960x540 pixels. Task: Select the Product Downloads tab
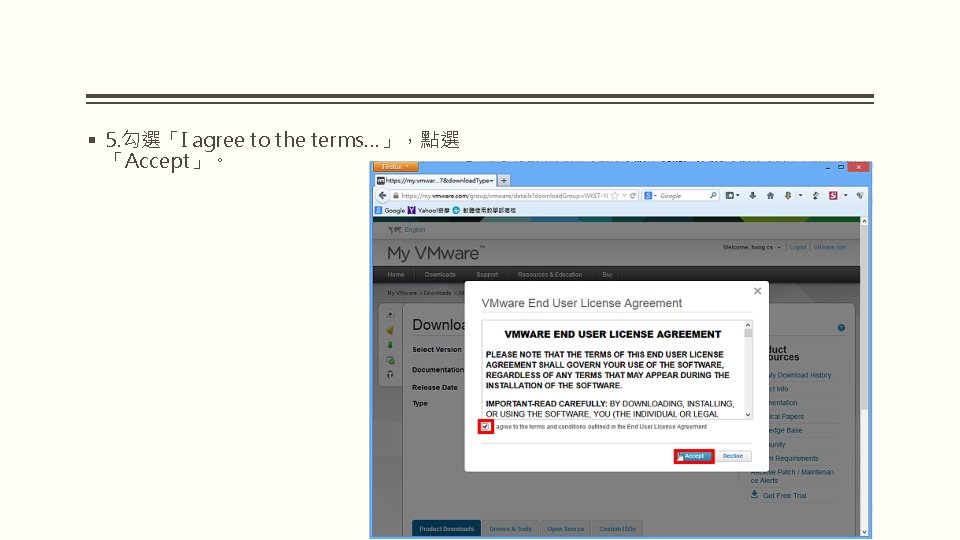(446, 528)
